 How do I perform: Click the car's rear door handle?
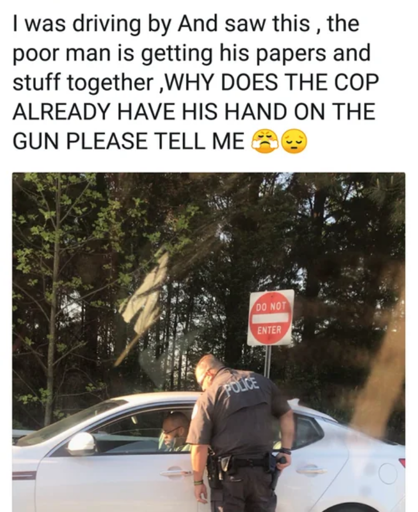(311, 470)
